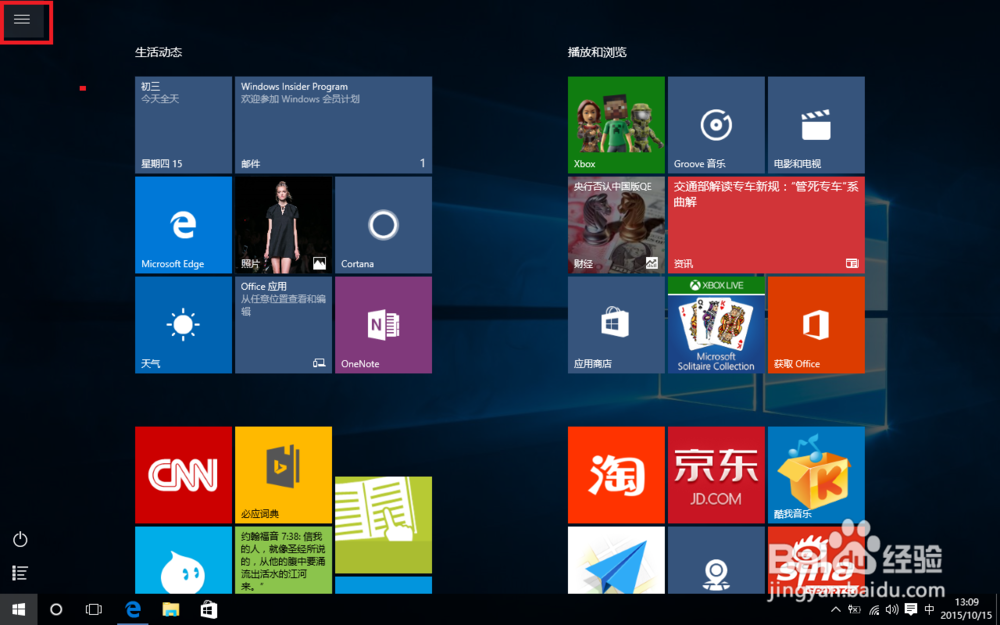Expand hidden tray icons with the chevron
Image resolution: width=1000 pixels, height=625 pixels.
click(836, 609)
